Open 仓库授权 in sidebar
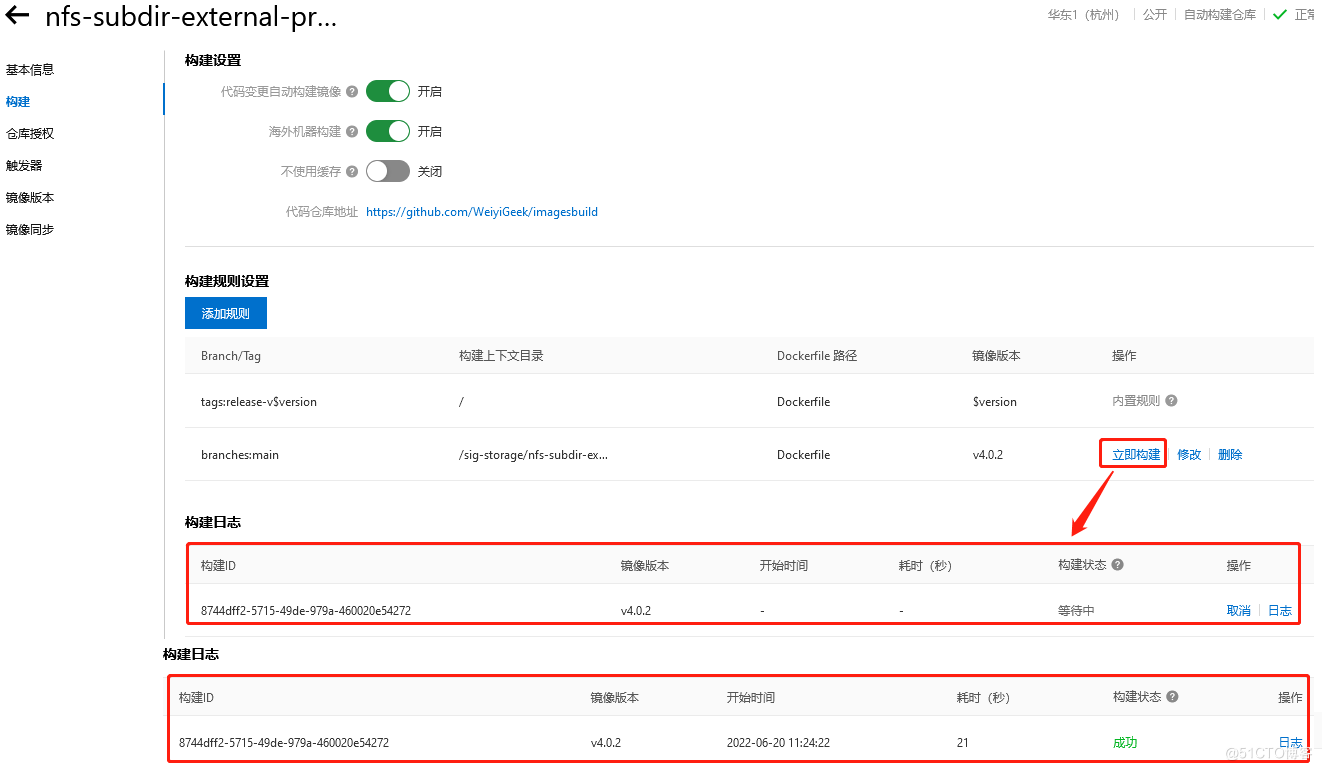Screen dimensions: 1322x770 (30, 134)
